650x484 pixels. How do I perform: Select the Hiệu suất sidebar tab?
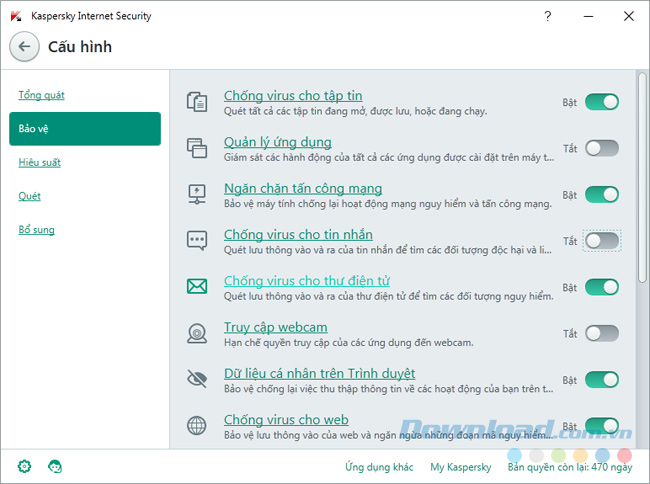pyautogui.click(x=38, y=162)
